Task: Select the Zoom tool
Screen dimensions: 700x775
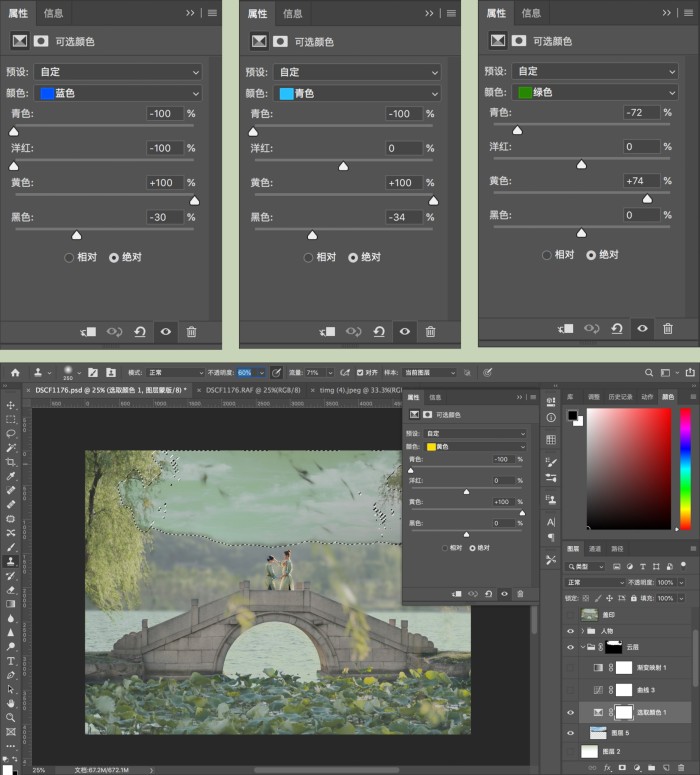Action: pos(10,717)
